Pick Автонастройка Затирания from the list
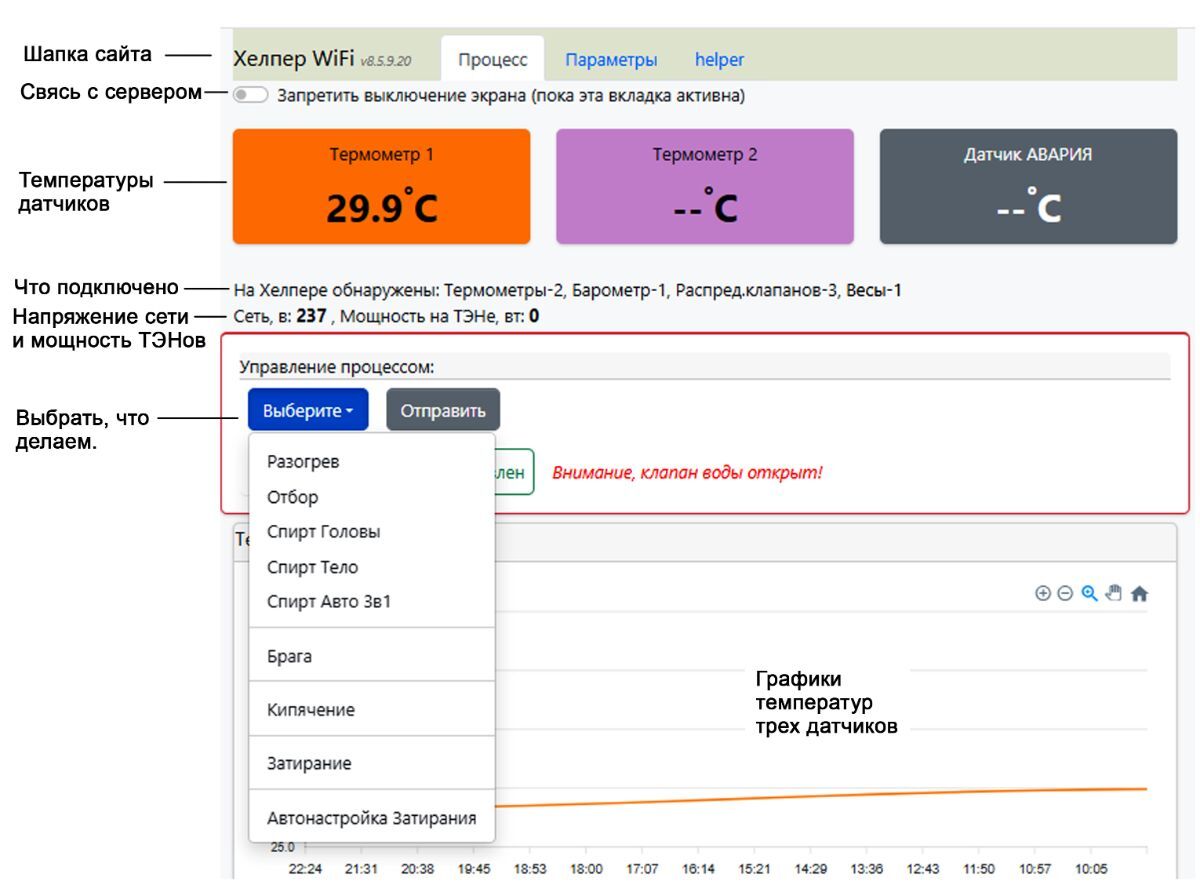1200x892 pixels. point(371,818)
